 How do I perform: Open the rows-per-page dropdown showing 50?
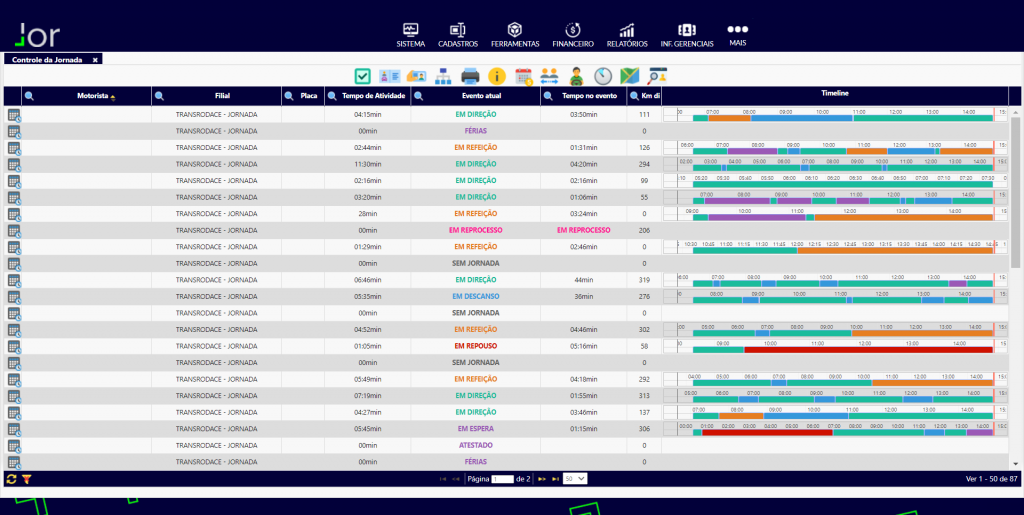pyautogui.click(x=575, y=478)
